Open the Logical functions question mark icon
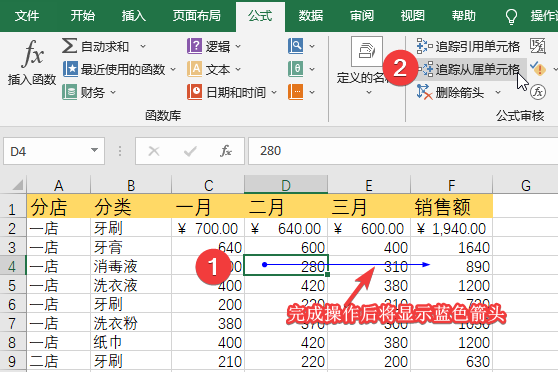The image size is (558, 372). (194, 46)
